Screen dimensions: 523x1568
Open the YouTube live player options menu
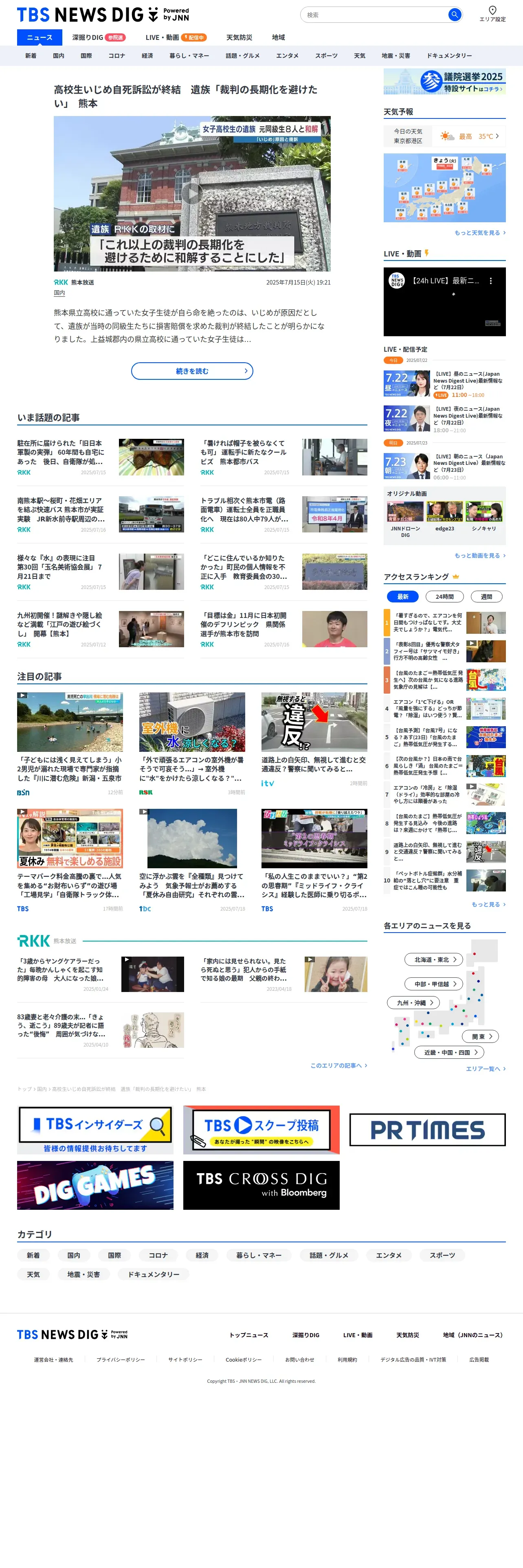[x=491, y=281]
